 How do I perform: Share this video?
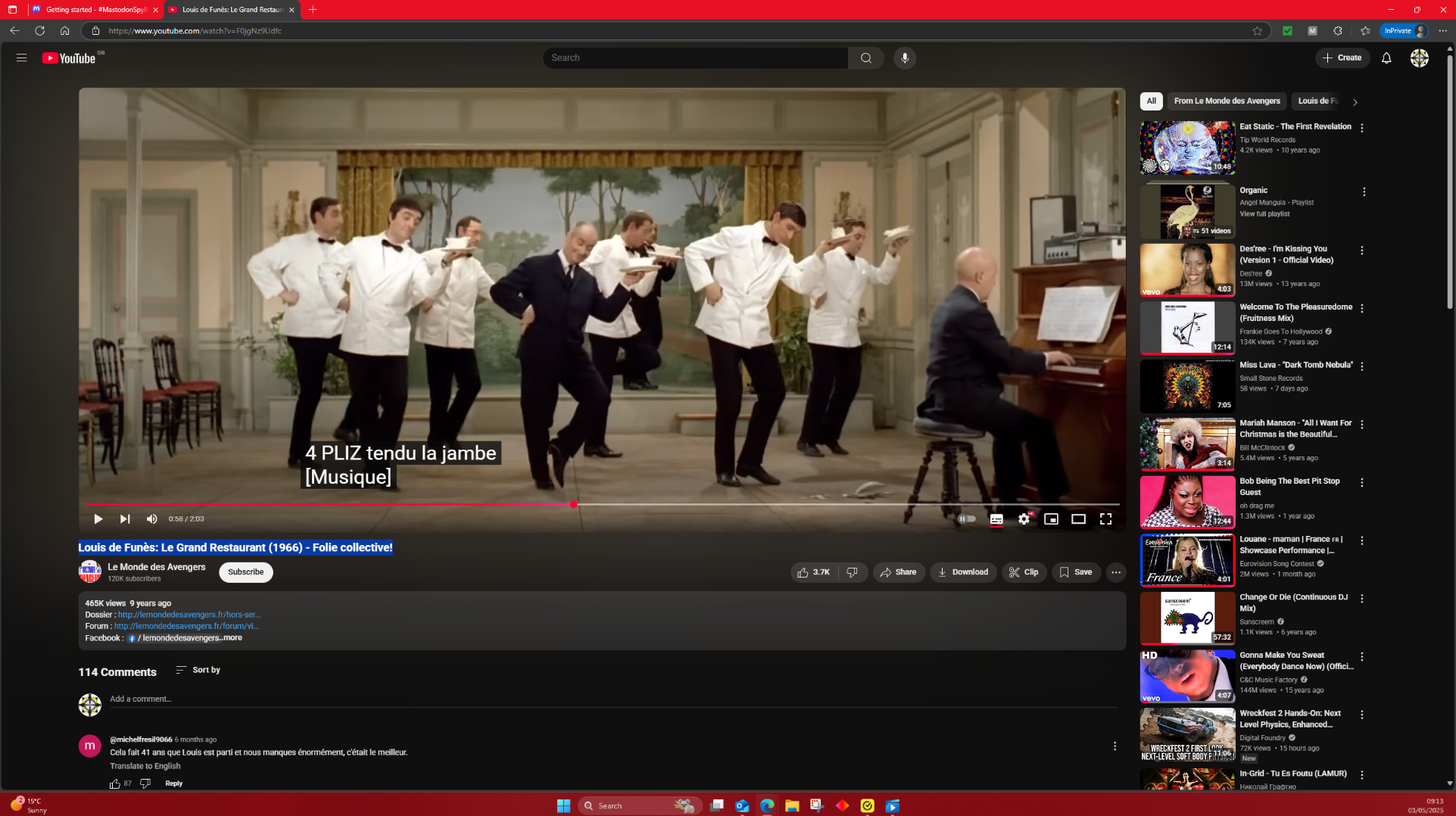(x=898, y=572)
